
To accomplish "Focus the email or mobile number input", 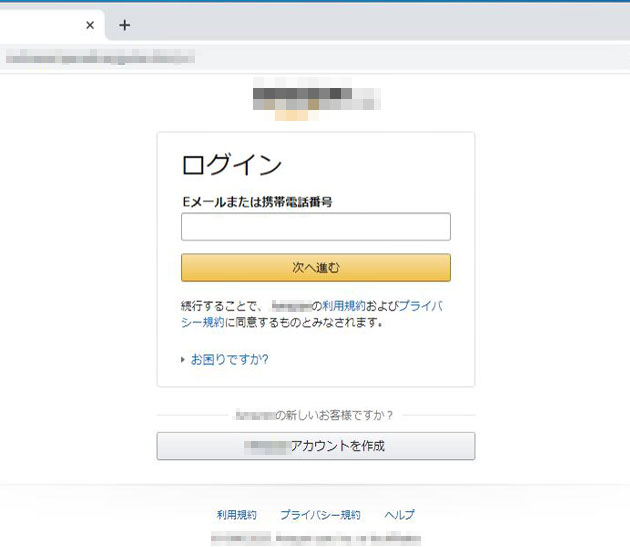I will (x=315, y=227).
